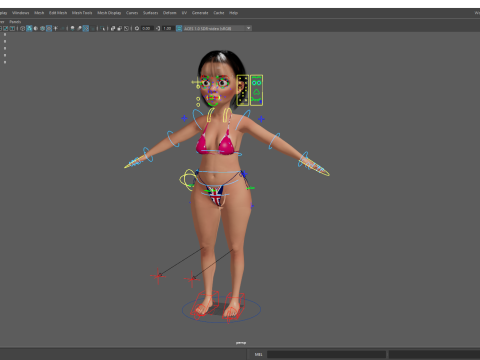Toggle X-ray active components icon

119,28
